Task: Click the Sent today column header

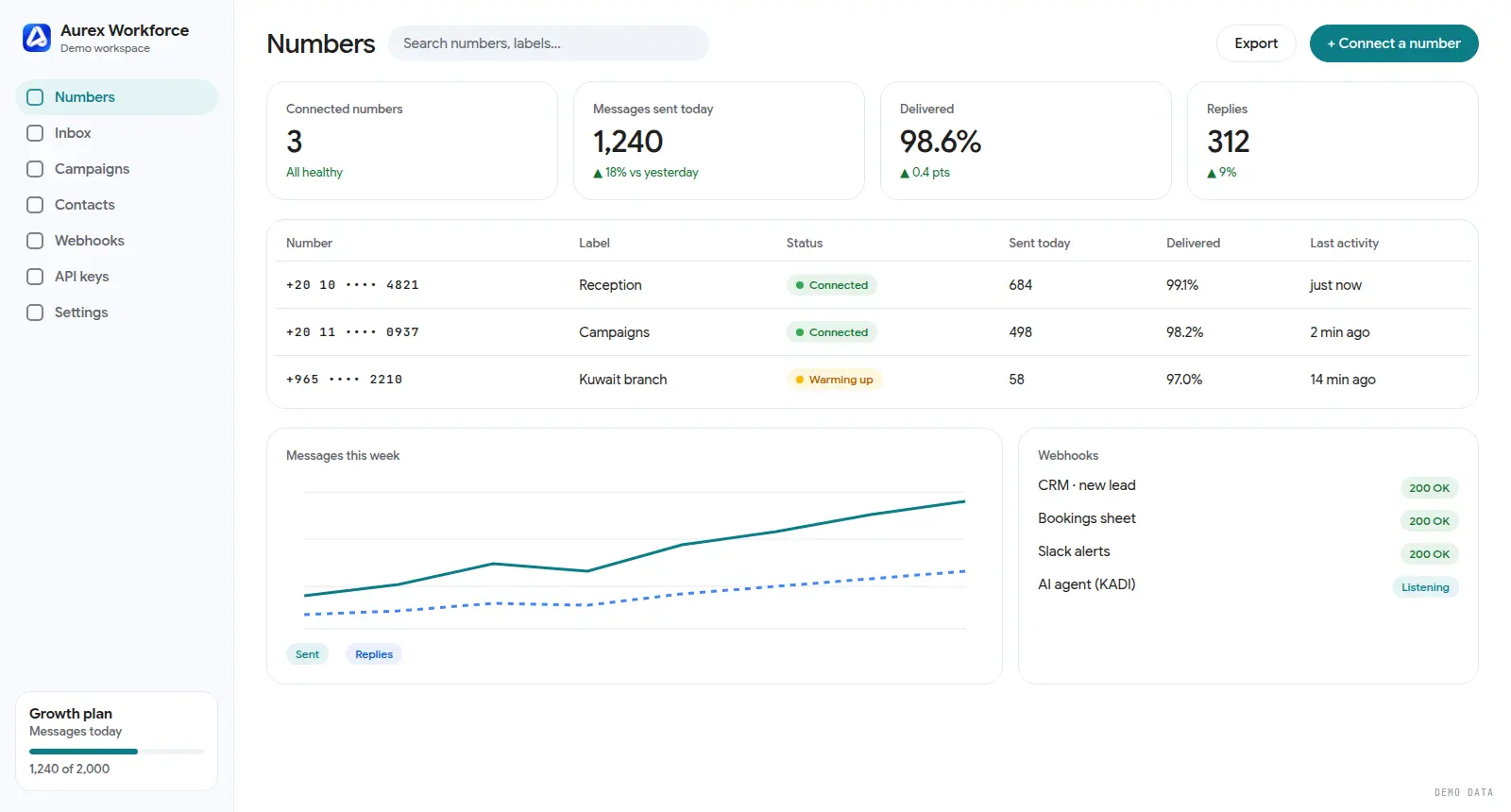Action: pos(1040,243)
